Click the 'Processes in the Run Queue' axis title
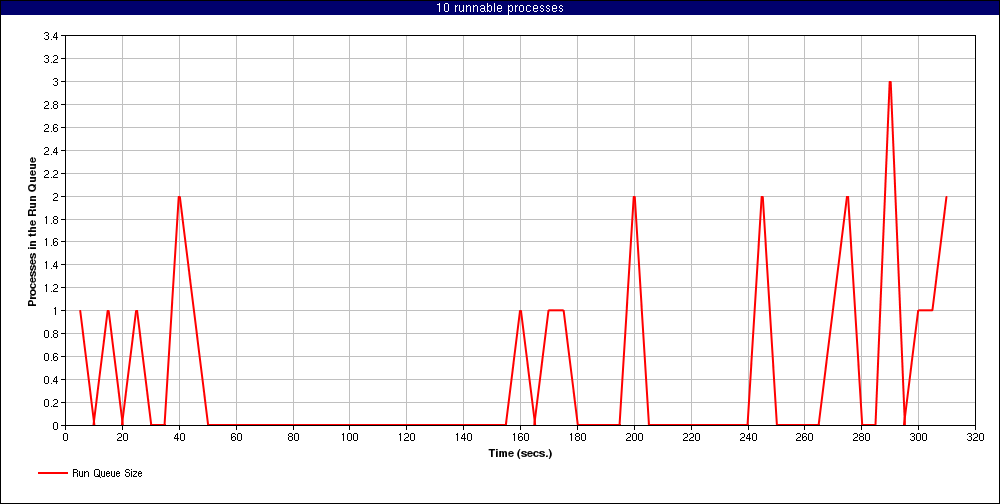The image size is (1000, 504). tap(31, 231)
